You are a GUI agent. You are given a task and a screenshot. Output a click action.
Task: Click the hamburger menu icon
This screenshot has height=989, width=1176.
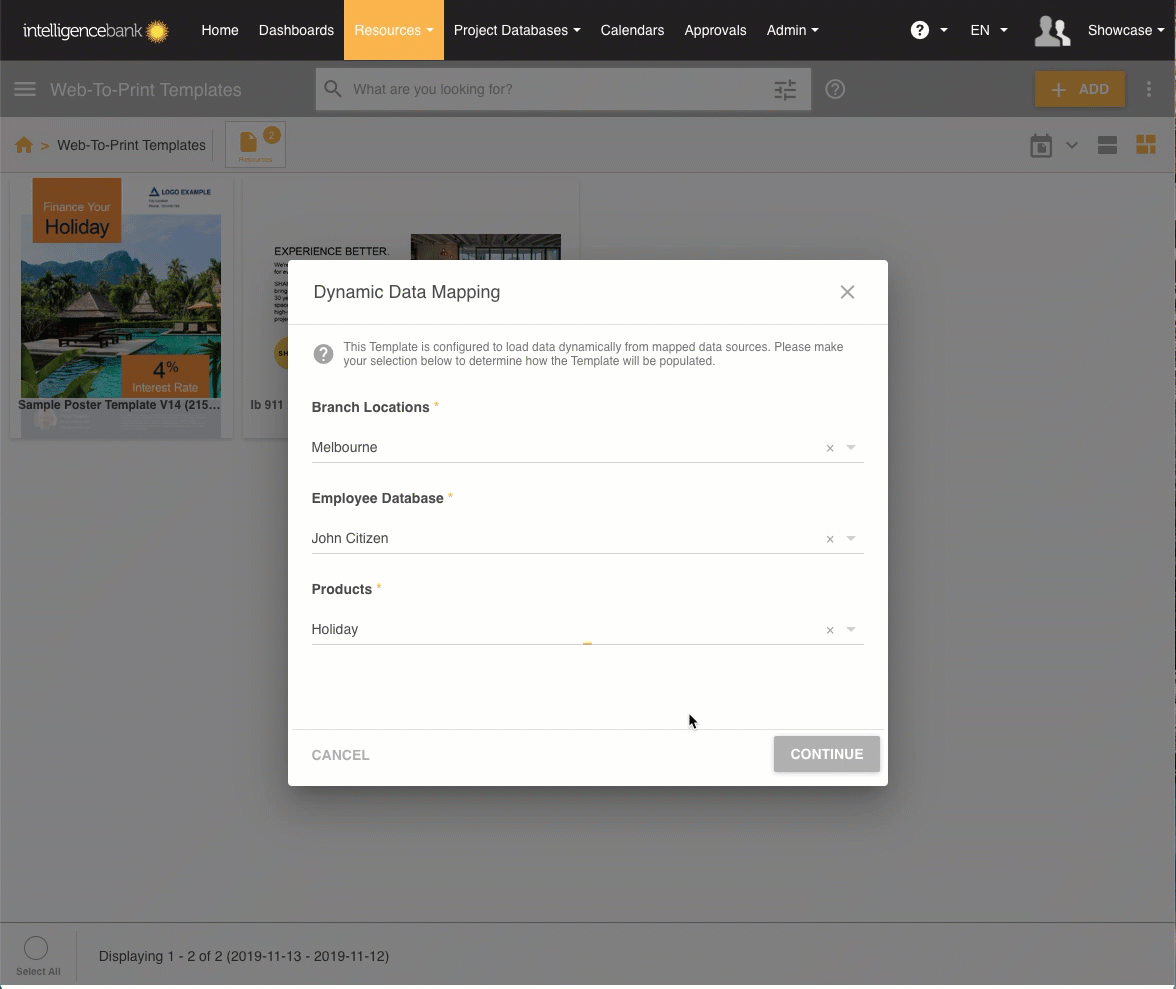[x=25, y=90]
